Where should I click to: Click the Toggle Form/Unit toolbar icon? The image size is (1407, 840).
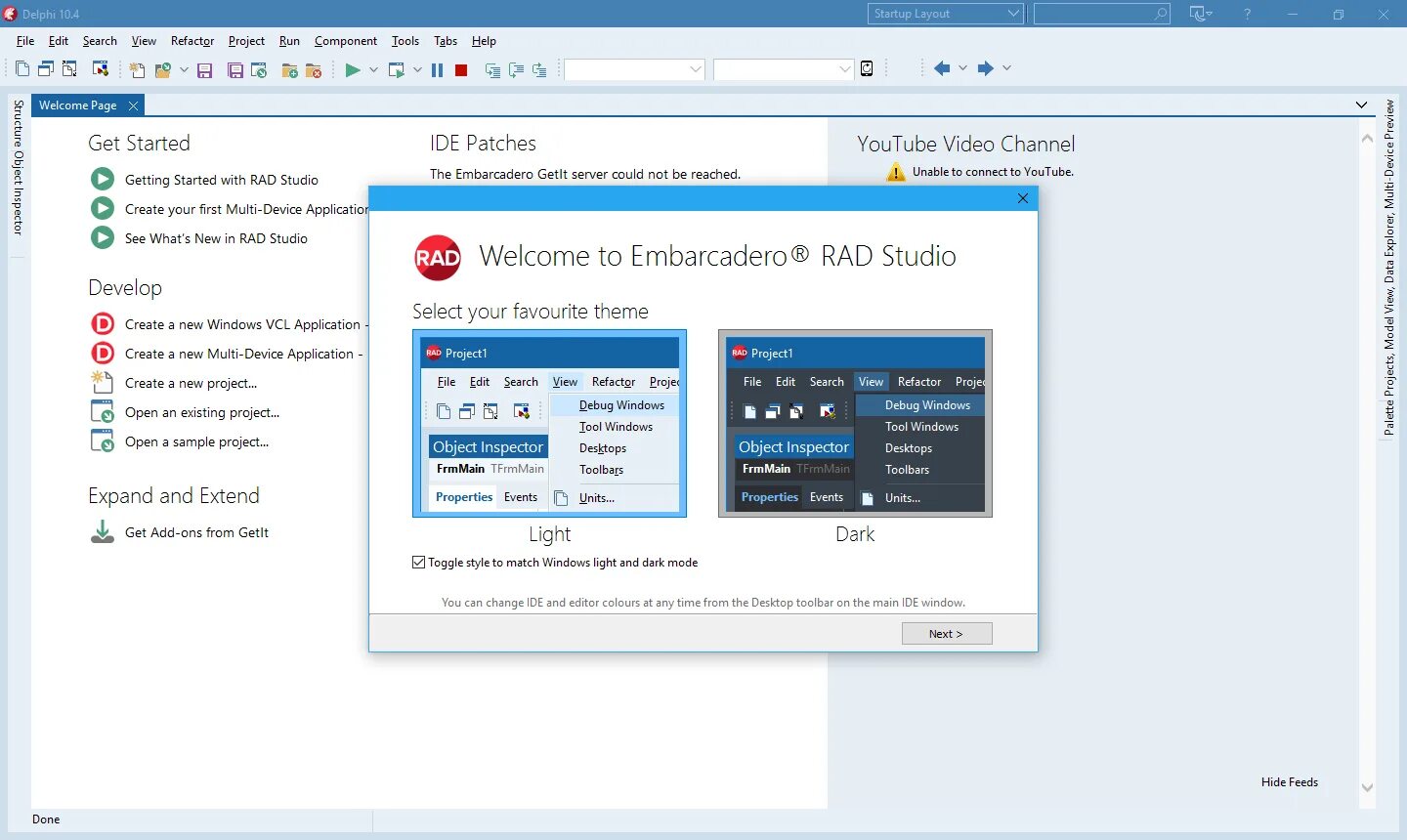click(x=69, y=69)
